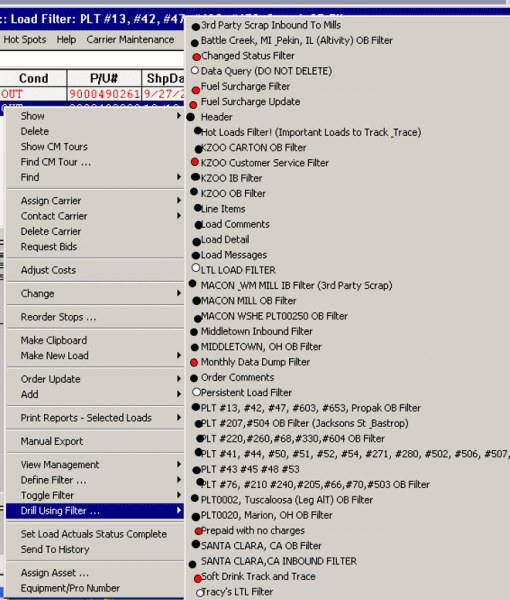Click black dot beside Order Comments

pyautogui.click(x=194, y=378)
